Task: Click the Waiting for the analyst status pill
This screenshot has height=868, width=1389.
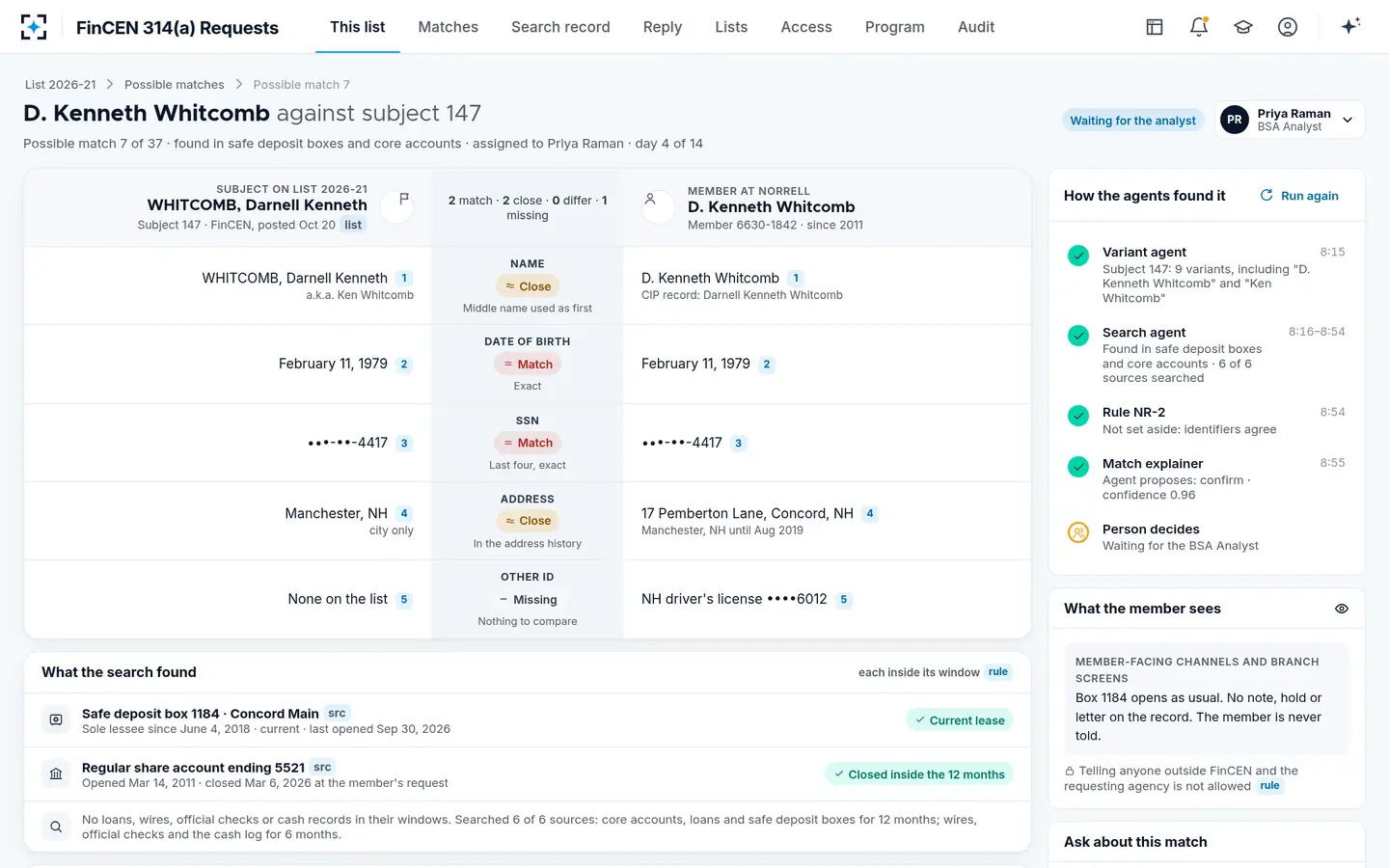Action: 1133,121
